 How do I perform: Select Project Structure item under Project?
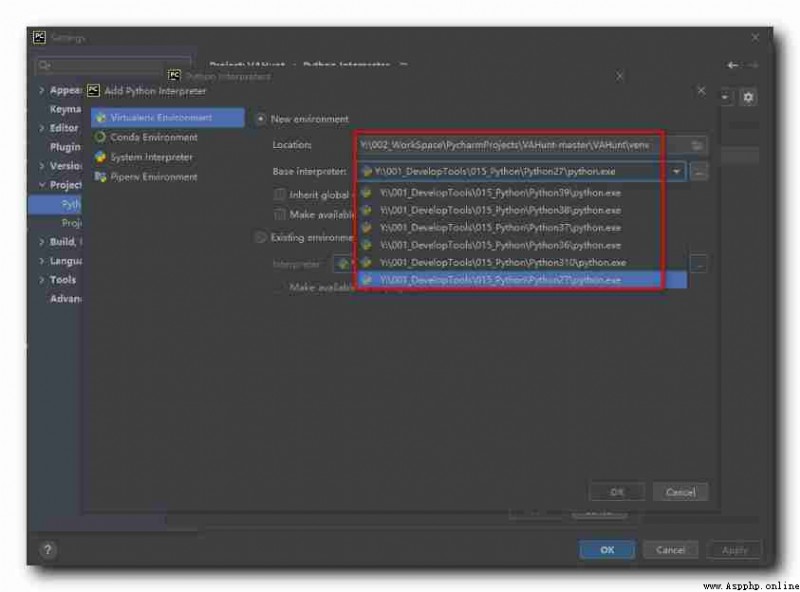pyautogui.click(x=71, y=223)
